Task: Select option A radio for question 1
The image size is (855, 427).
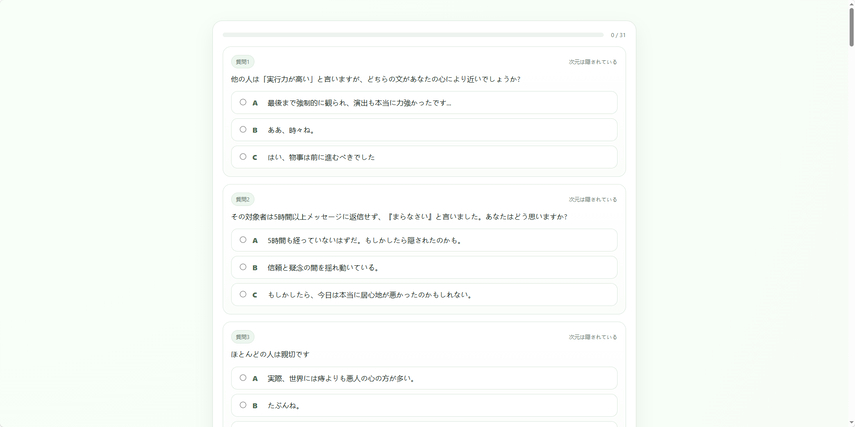Action: pyautogui.click(x=243, y=102)
